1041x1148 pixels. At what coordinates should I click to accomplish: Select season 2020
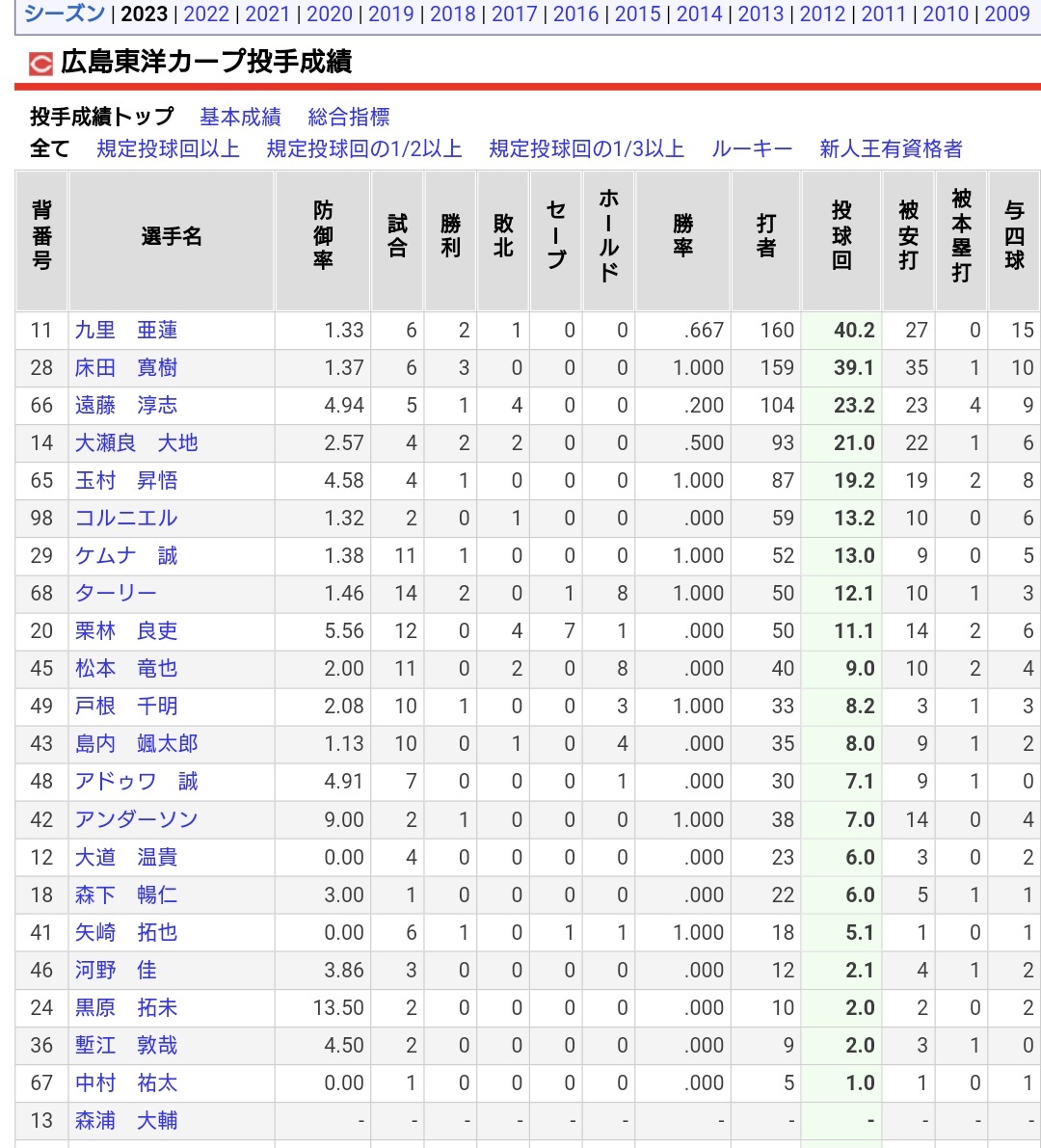click(329, 13)
